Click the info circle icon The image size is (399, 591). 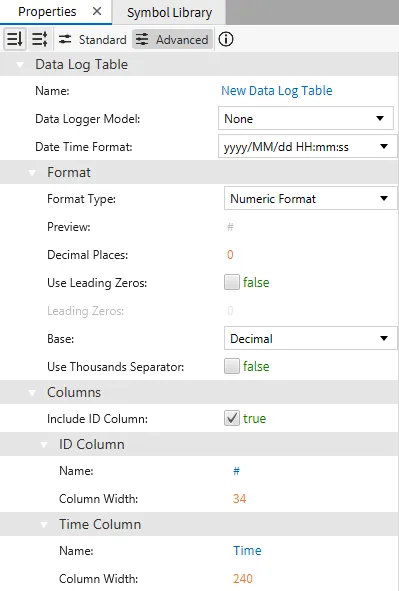point(226,39)
